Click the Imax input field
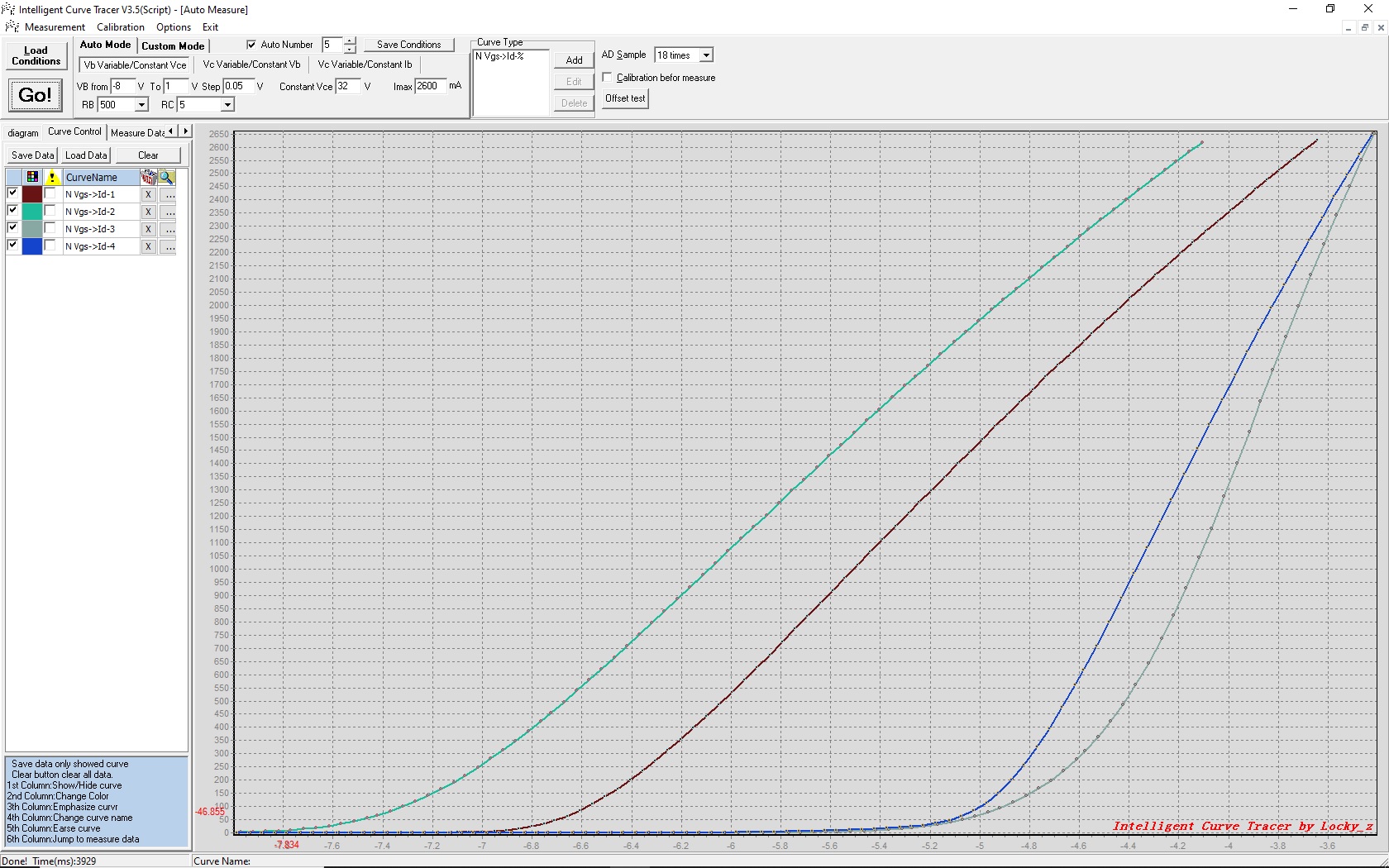Image resolution: width=1389 pixels, height=868 pixels. click(430, 86)
